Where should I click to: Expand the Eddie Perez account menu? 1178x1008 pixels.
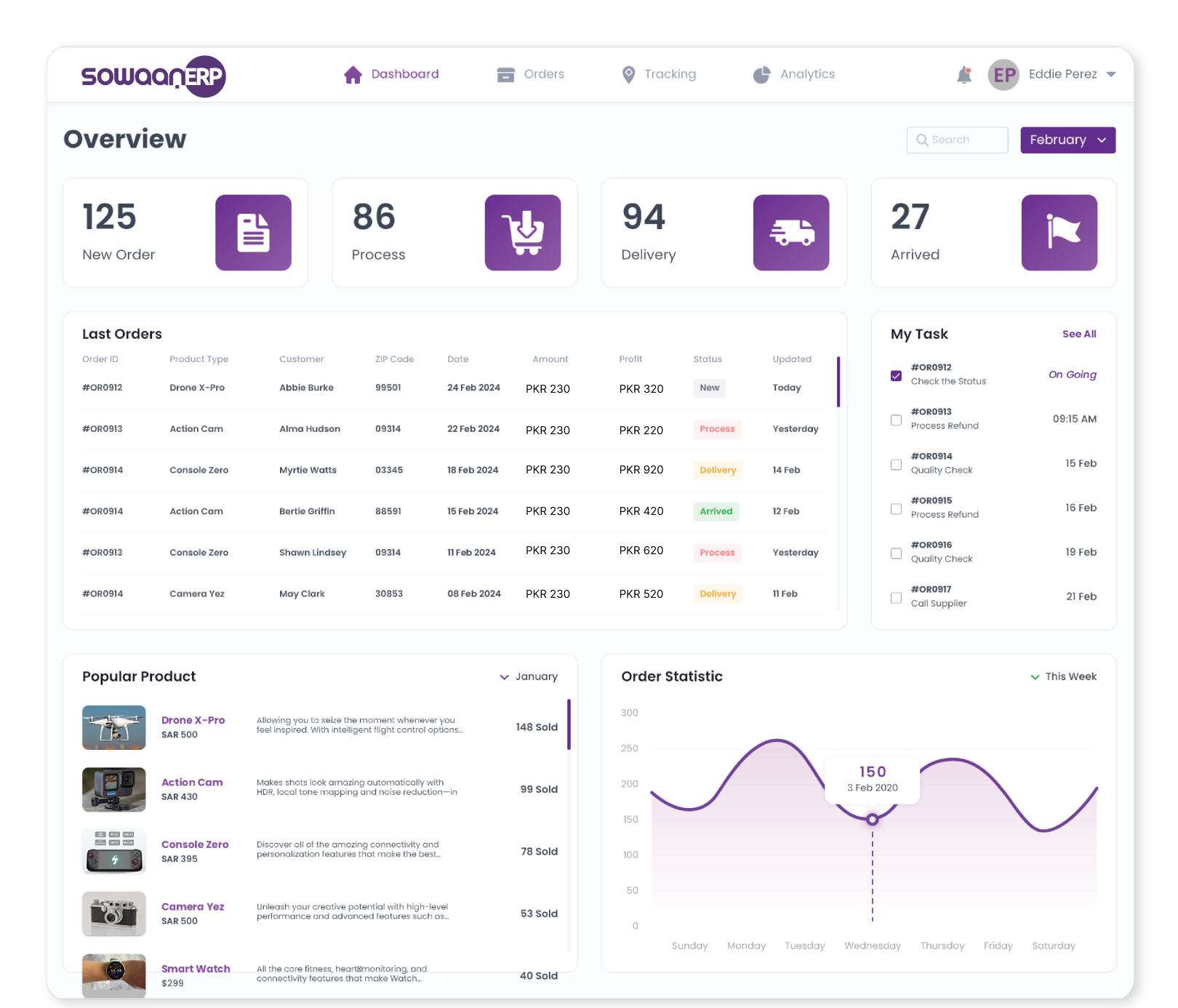tap(1111, 74)
